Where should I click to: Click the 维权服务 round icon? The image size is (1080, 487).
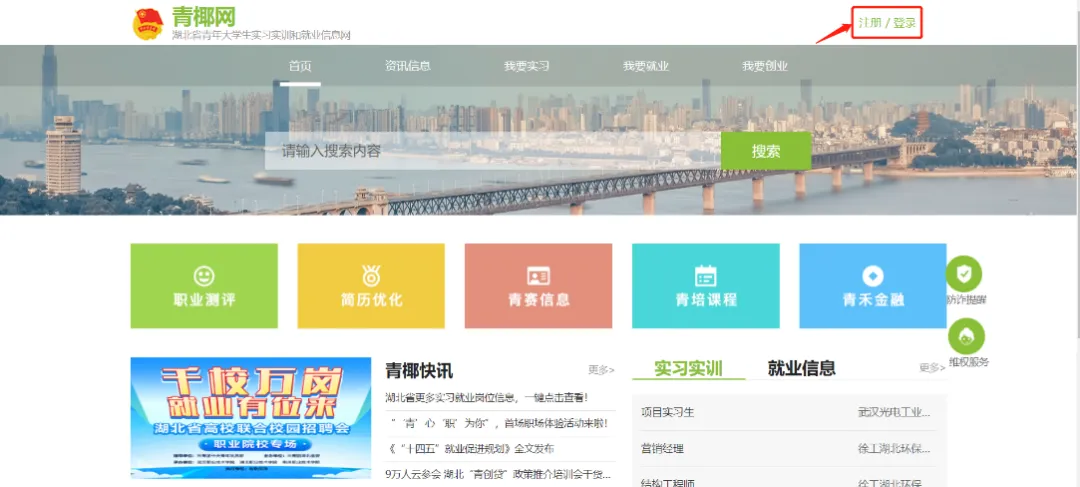[x=966, y=336]
